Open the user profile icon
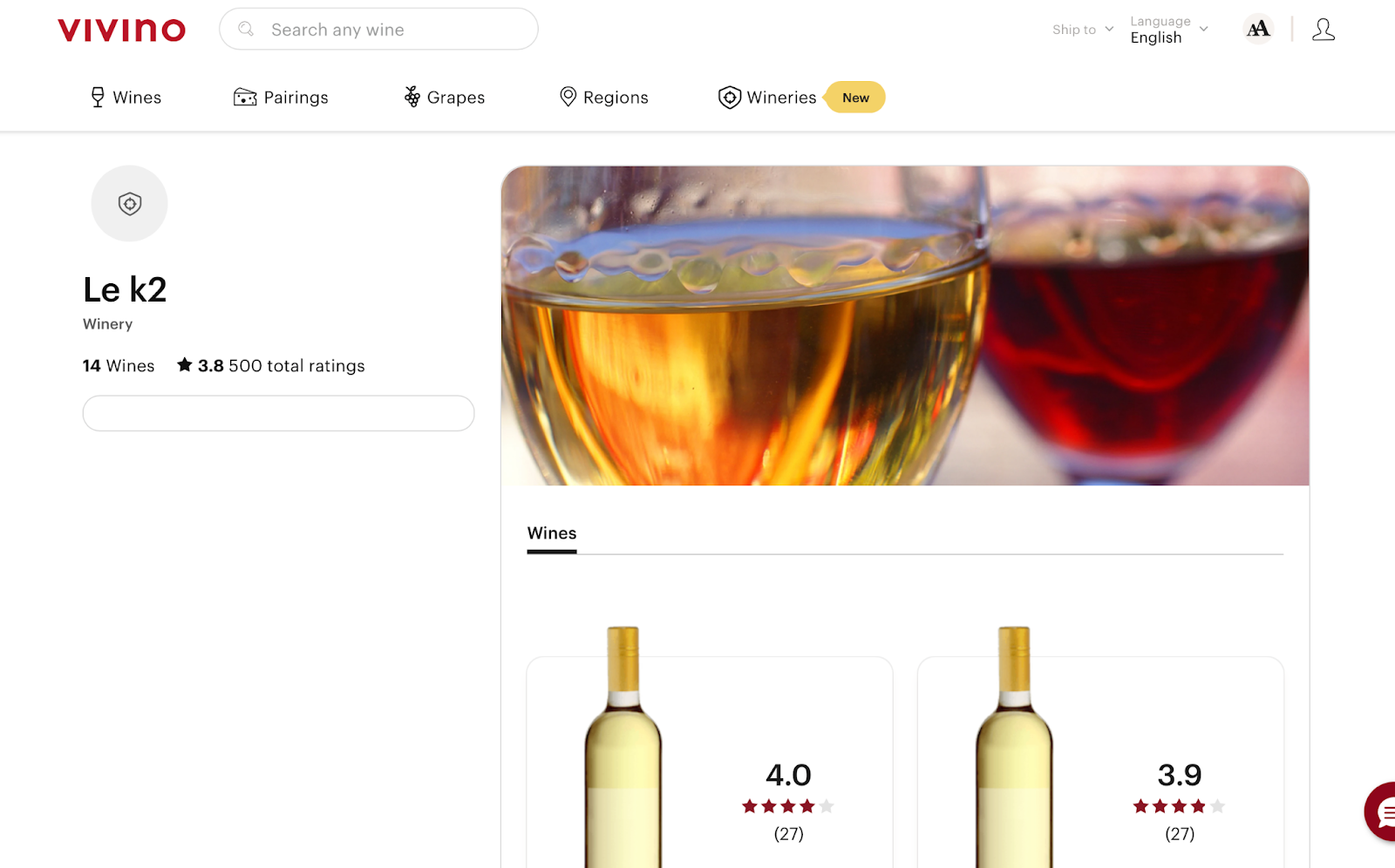Viewport: 1395px width, 868px height. (1323, 30)
